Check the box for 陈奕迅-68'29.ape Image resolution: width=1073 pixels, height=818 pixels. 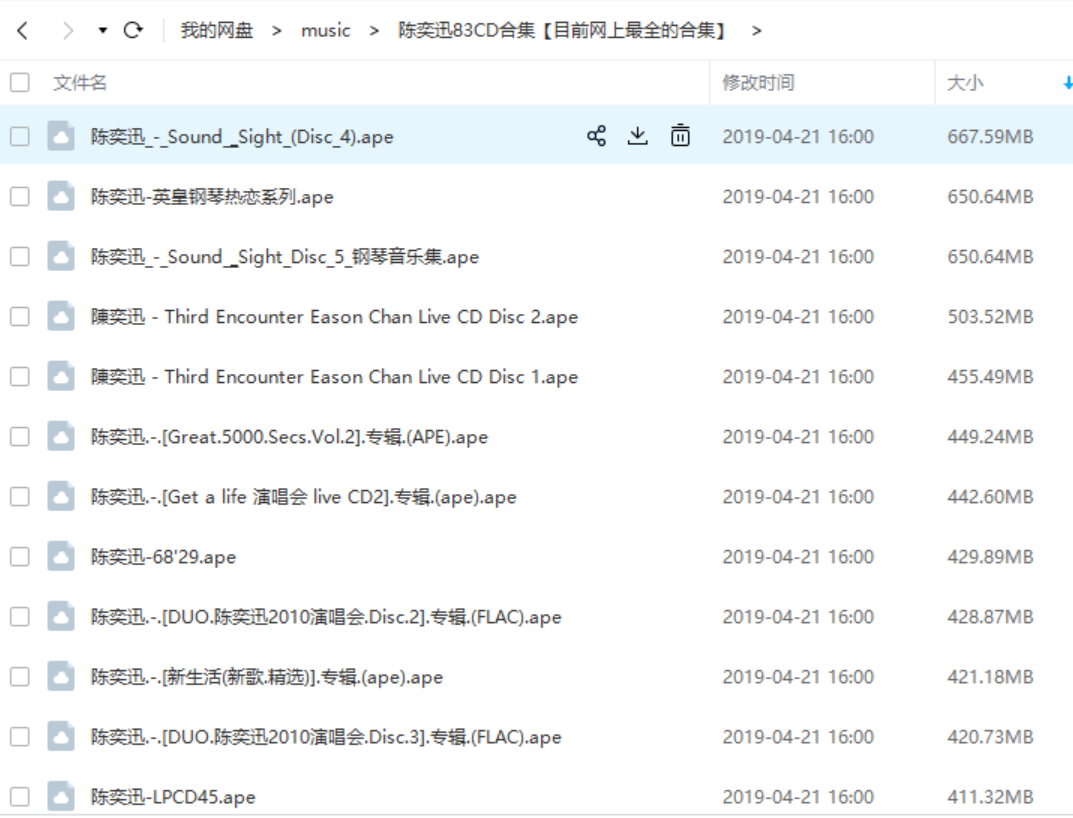[x=20, y=557]
